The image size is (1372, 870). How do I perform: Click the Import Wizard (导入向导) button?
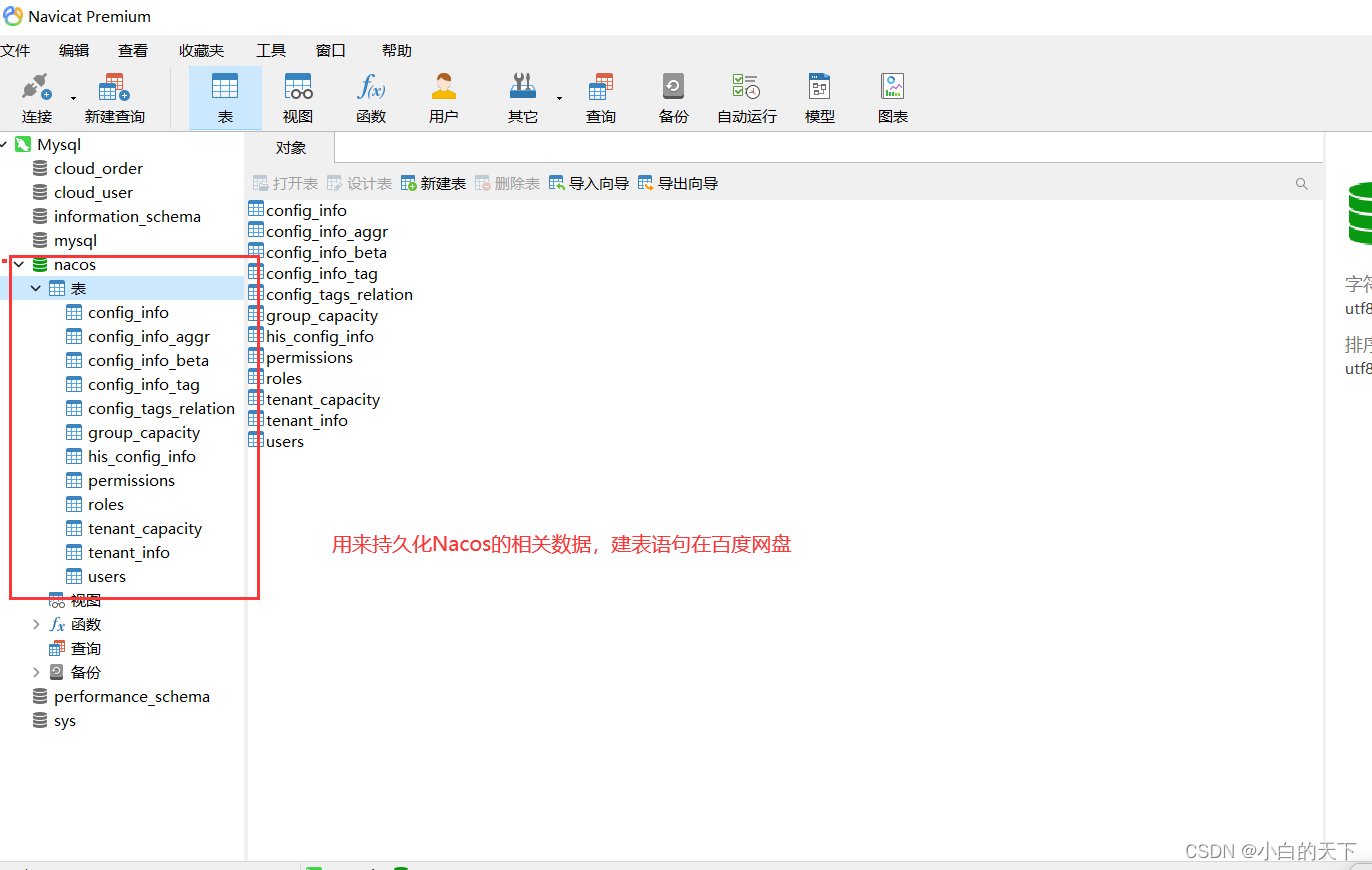(x=589, y=184)
